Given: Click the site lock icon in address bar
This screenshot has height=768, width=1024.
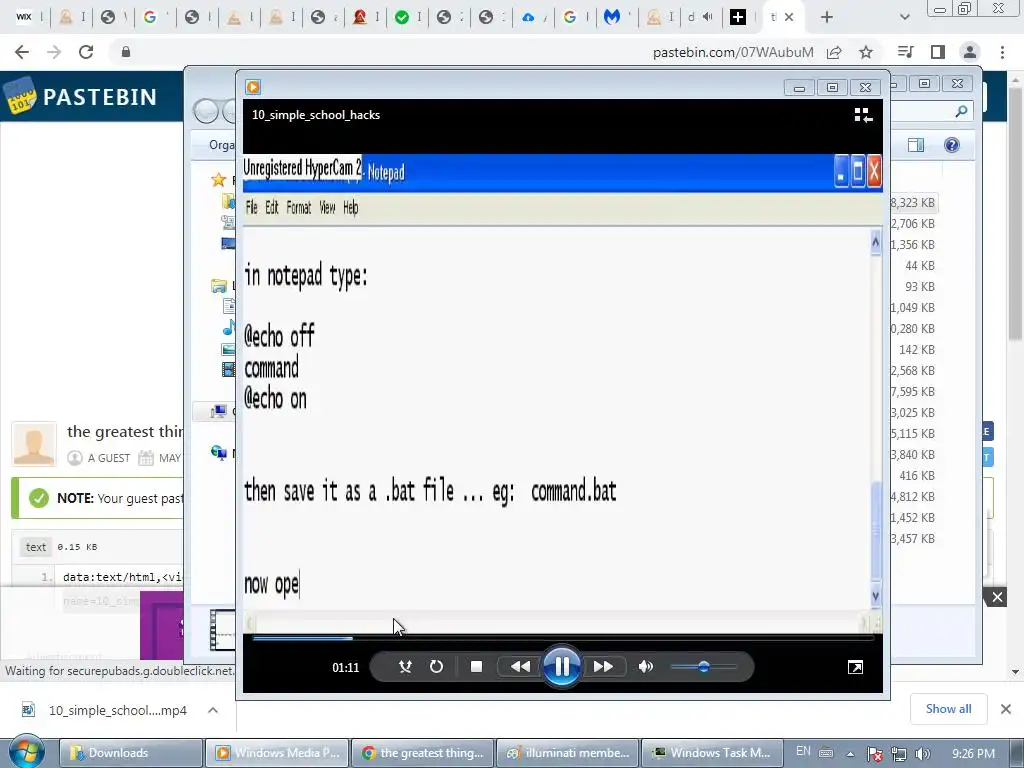Looking at the screenshot, I should 125,52.
